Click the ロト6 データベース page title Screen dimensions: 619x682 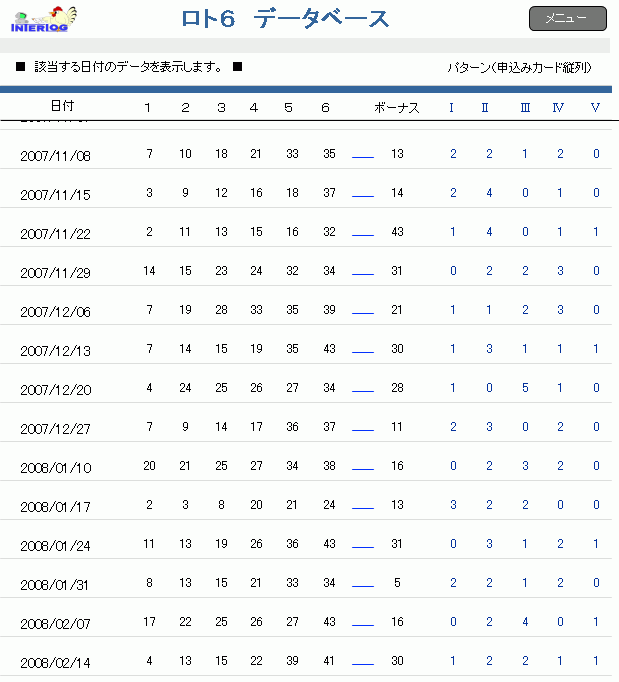[x=285, y=19]
